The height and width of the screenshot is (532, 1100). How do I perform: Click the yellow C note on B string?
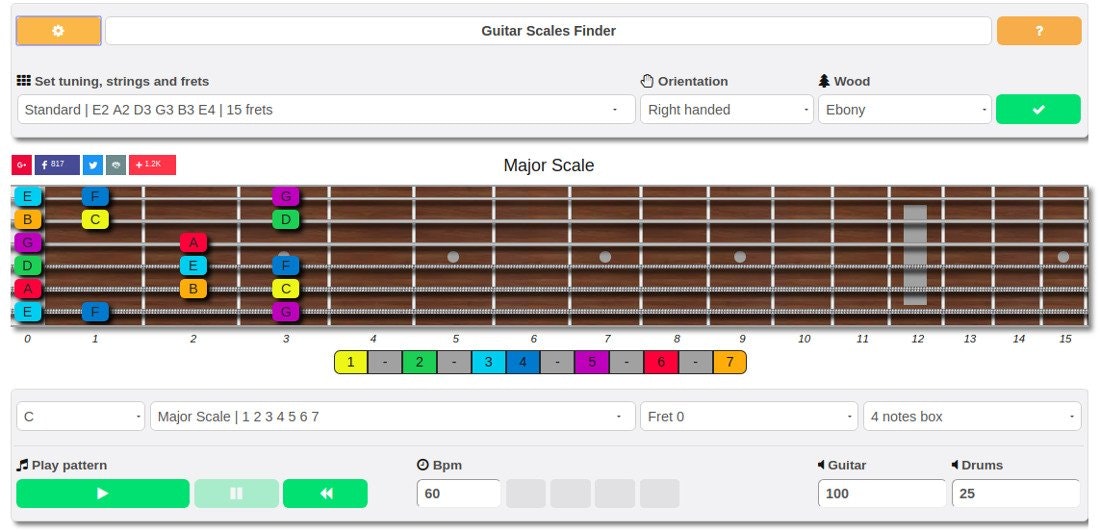pyautogui.click(x=95, y=220)
